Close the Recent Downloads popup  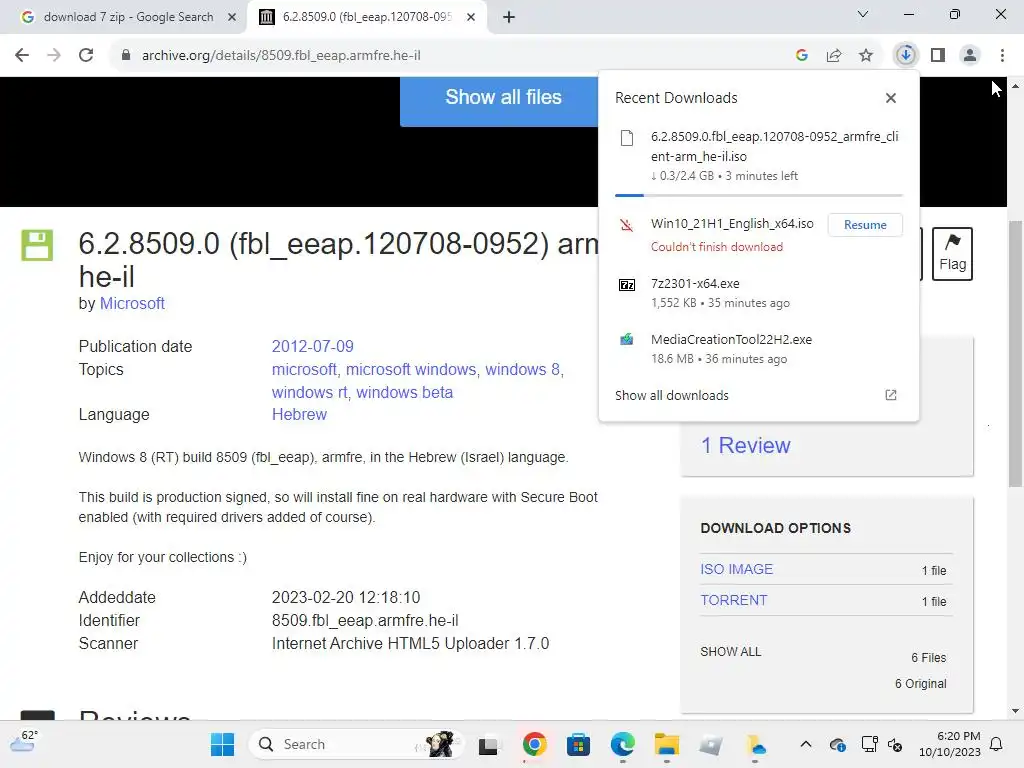[x=891, y=98]
